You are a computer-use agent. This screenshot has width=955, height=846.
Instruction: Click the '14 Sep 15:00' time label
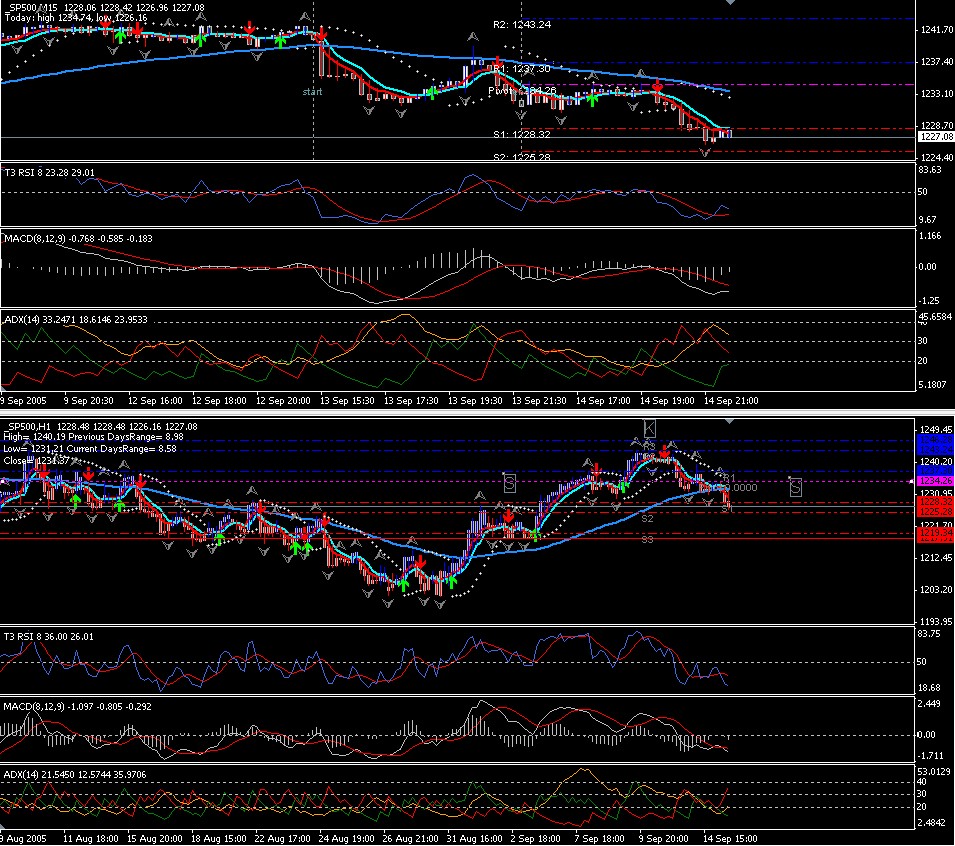[x=730, y=839]
